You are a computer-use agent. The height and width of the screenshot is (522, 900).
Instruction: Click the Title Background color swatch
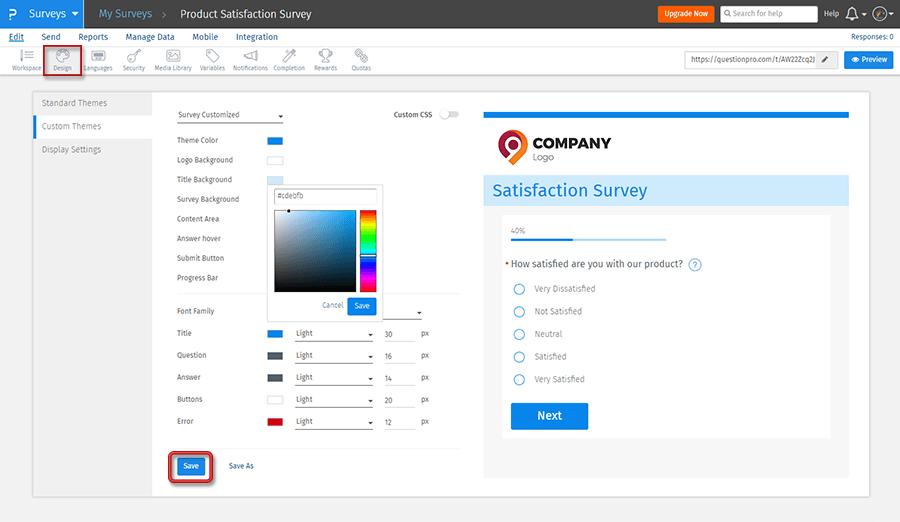tap(275, 180)
